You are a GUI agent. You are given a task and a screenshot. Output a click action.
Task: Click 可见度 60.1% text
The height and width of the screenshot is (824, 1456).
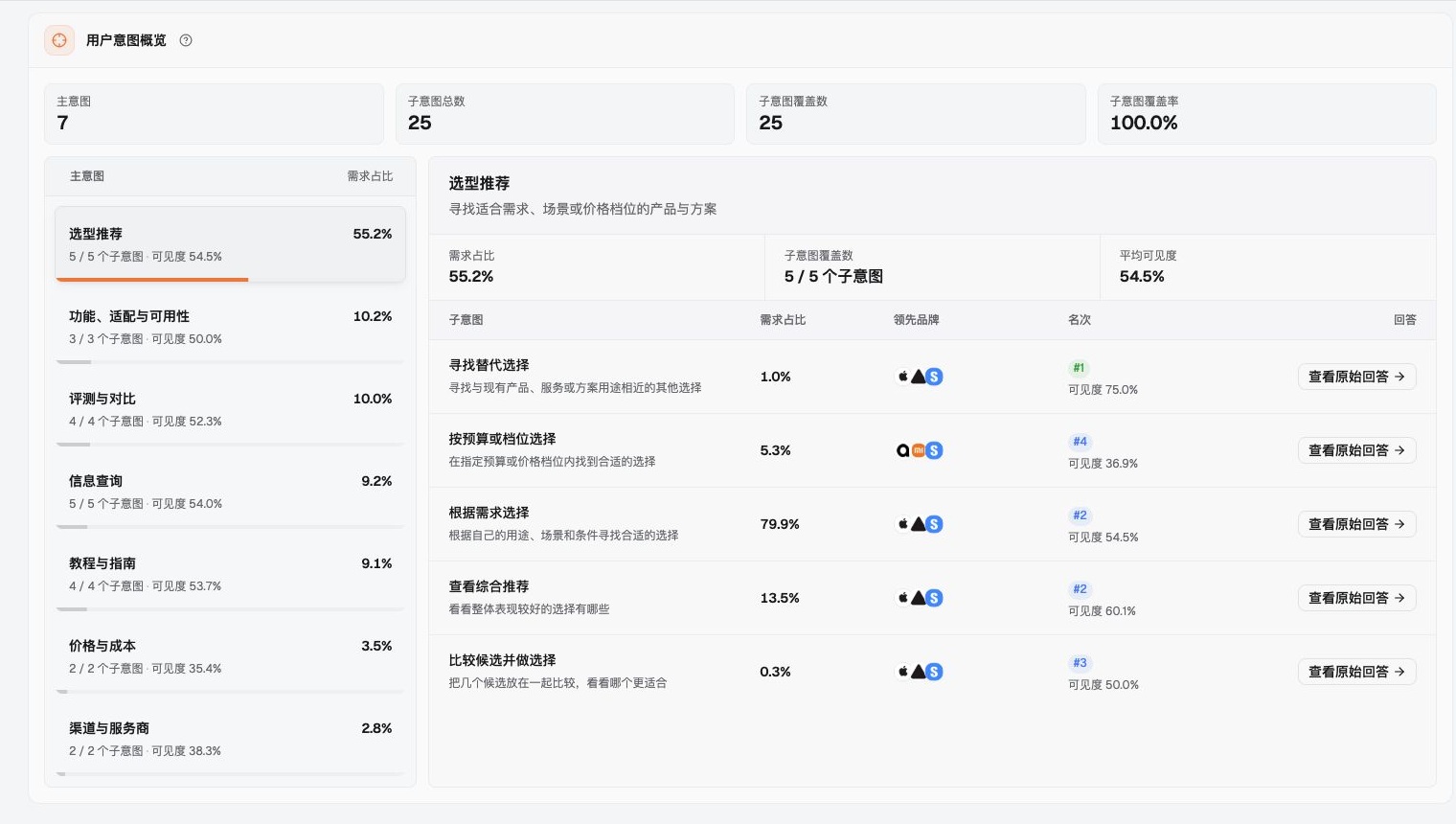1102,611
